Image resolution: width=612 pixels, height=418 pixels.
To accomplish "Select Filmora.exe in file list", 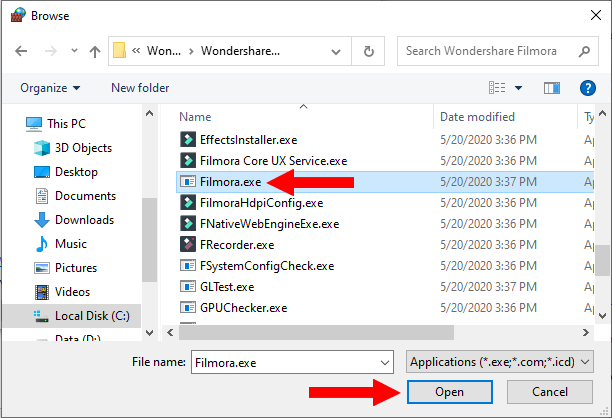I will 385,182.
